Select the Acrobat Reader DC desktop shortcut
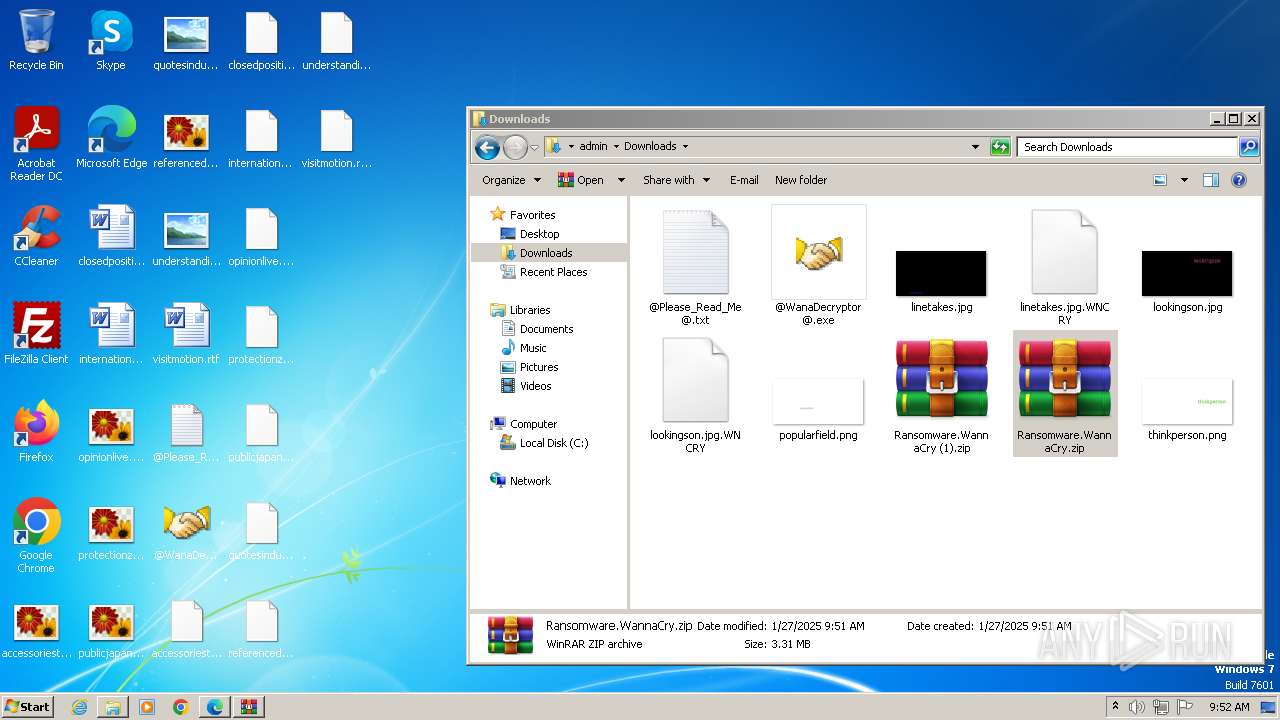1280x720 pixels. 37,144
